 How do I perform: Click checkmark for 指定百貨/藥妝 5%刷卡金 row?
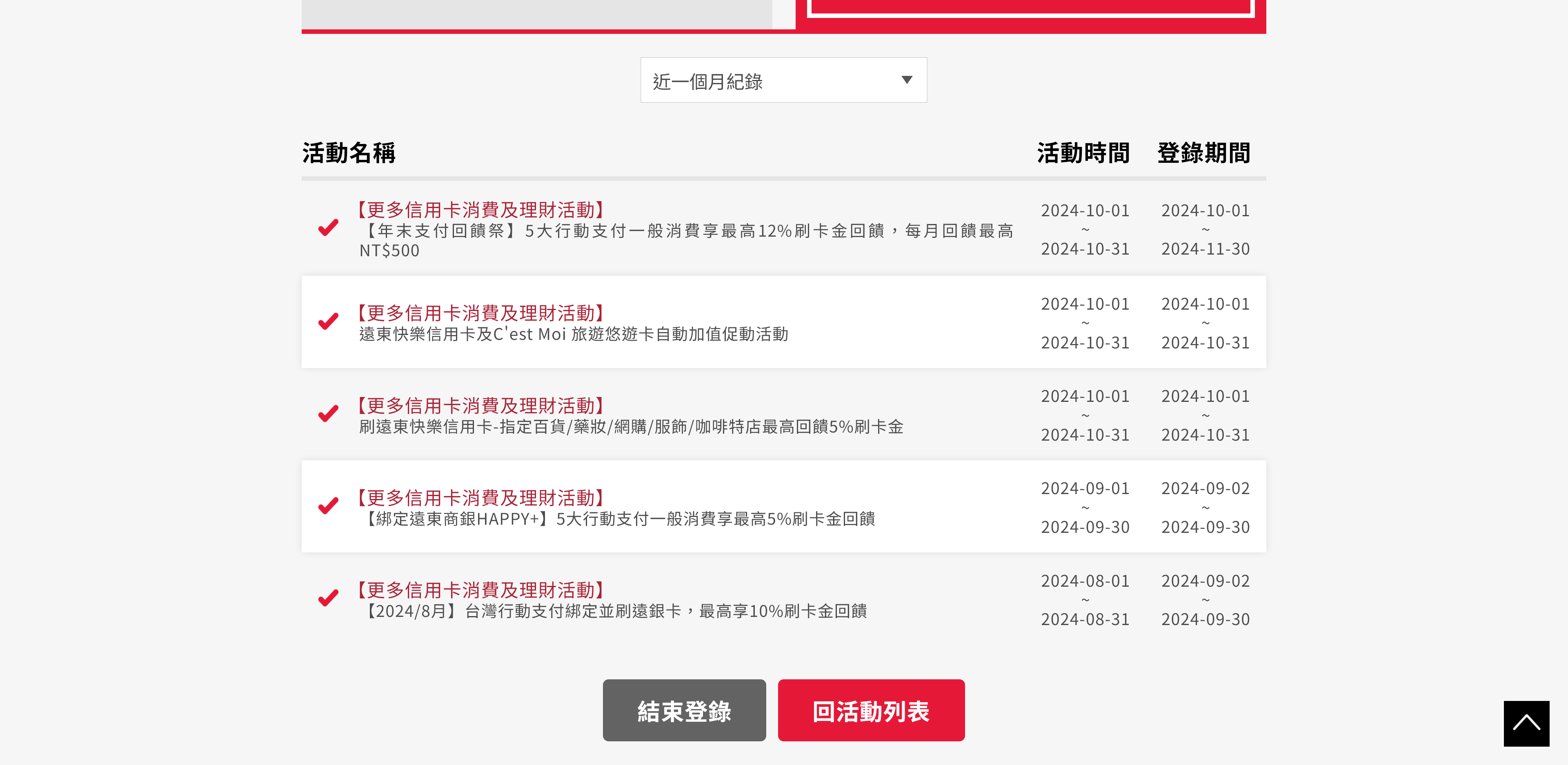coord(328,414)
